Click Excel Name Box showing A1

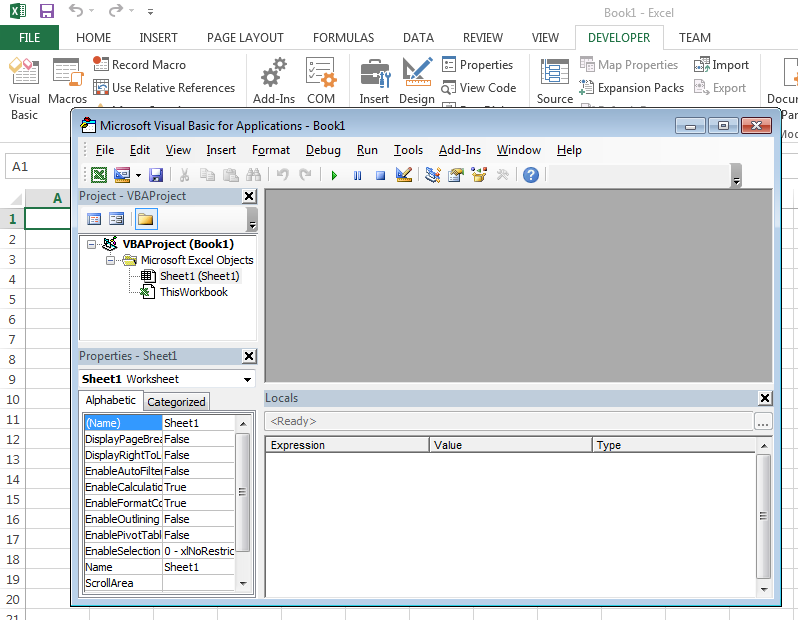pyautogui.click(x=38, y=167)
